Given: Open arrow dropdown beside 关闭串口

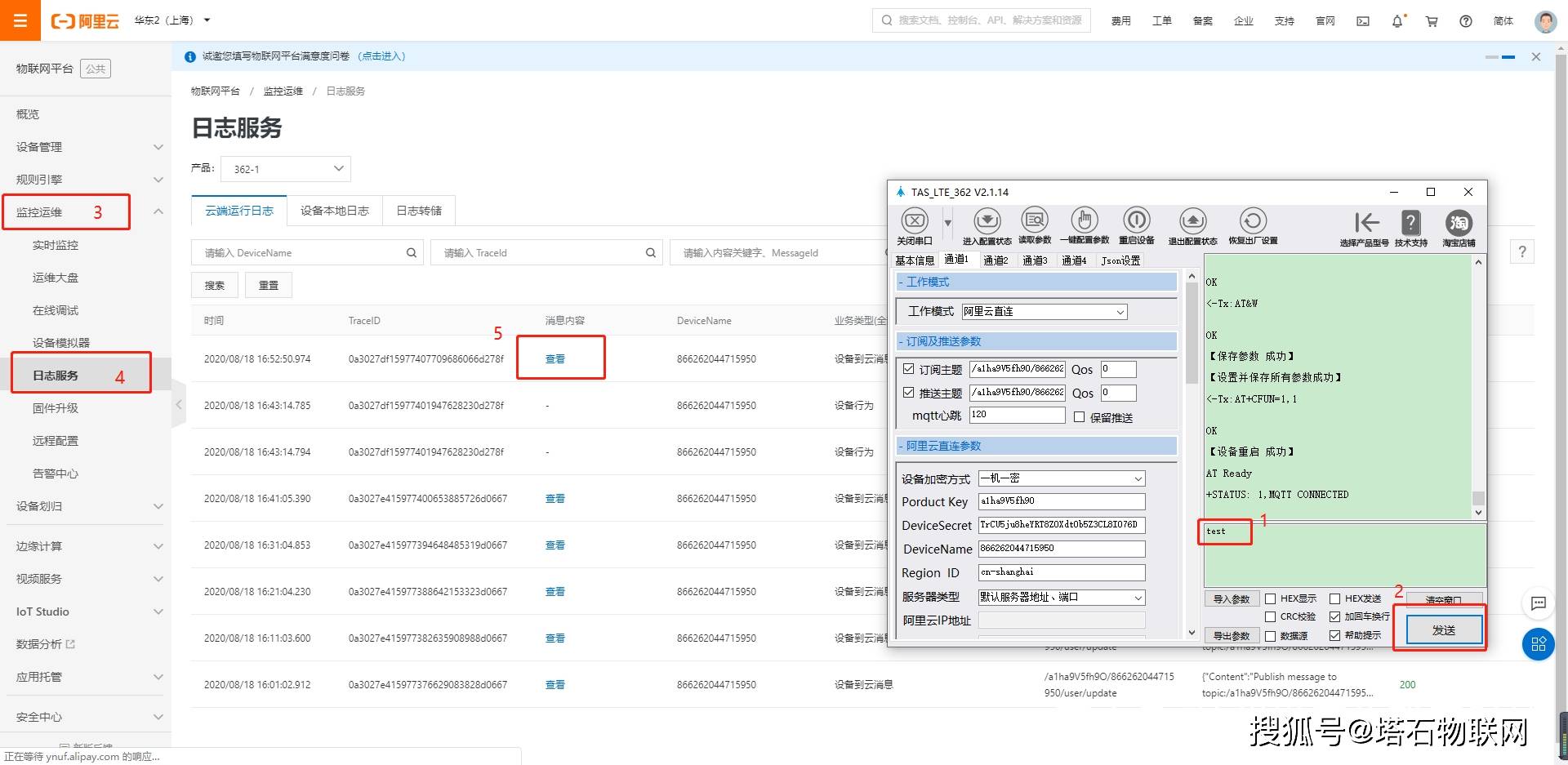Looking at the screenshot, I should coord(947,222).
